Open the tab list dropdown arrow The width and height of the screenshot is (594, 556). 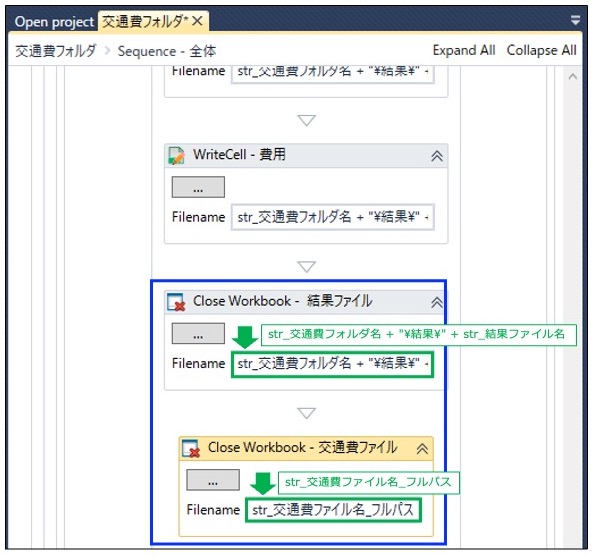575,20
